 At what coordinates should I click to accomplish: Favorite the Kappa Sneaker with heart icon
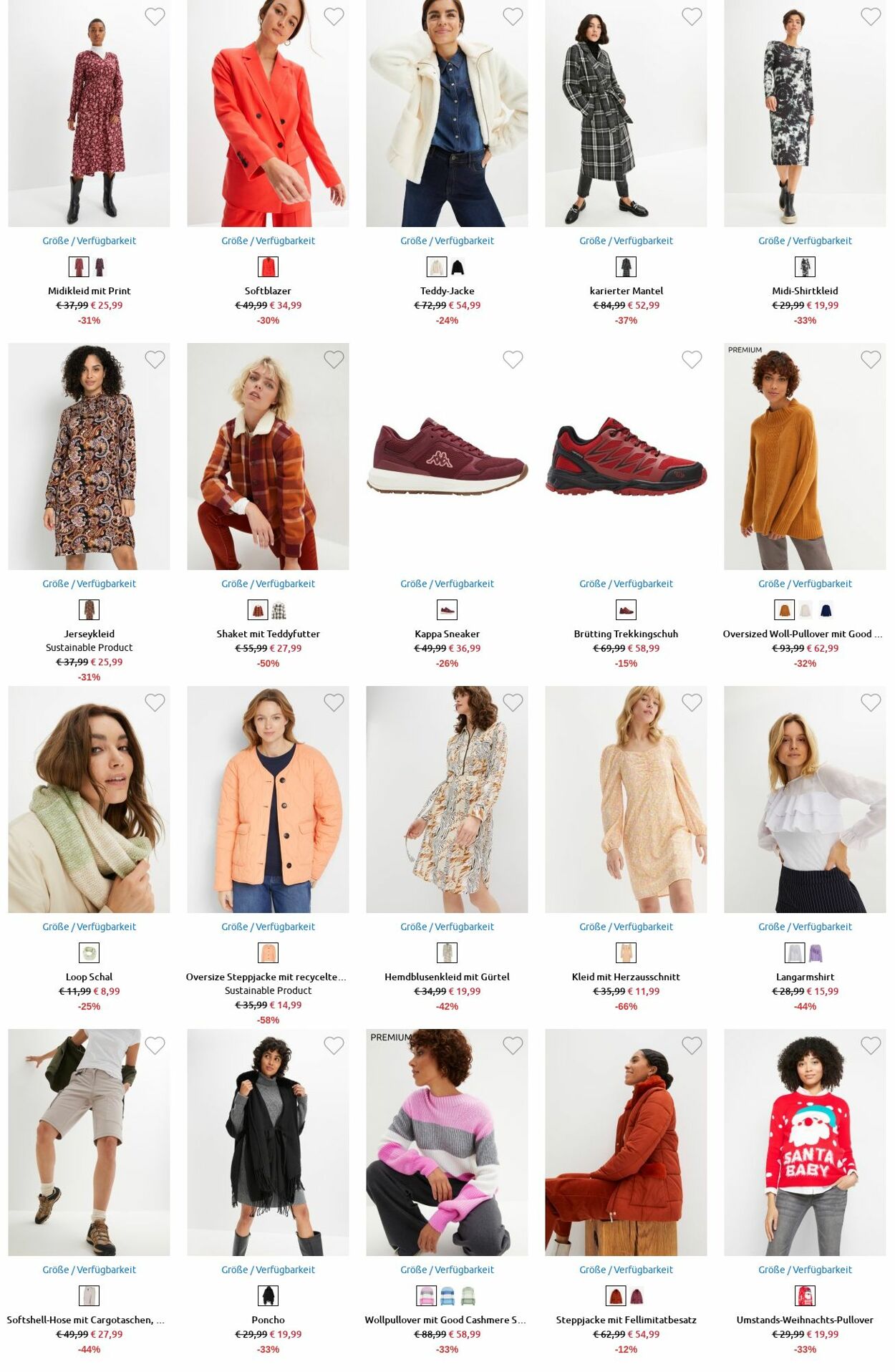513,359
